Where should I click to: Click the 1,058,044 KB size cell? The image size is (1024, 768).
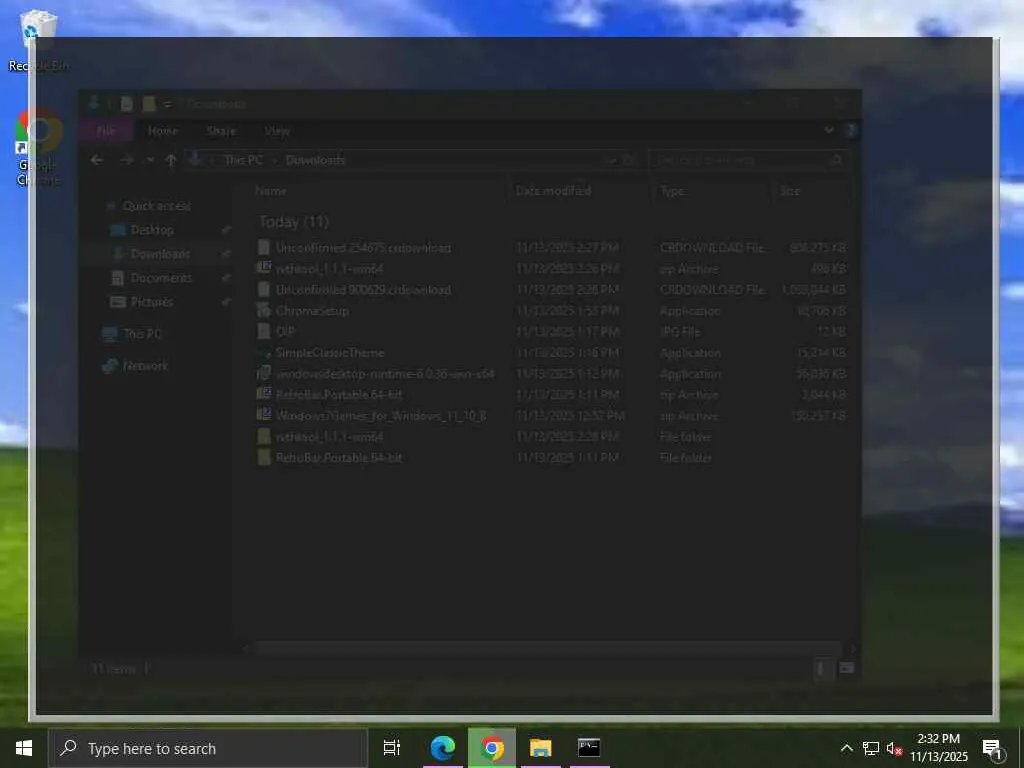[x=814, y=289]
